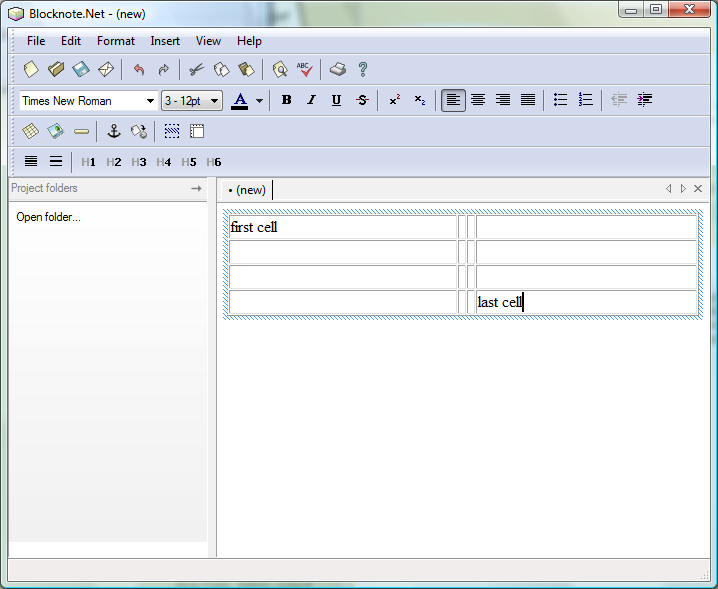Right align the text

(x=503, y=100)
